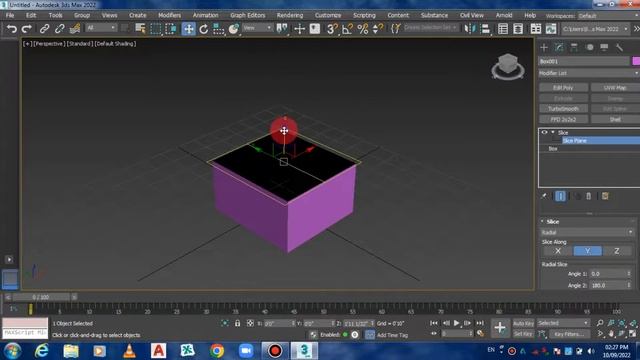Toggle Select and Manipulate tool
Image resolution: width=640 pixels, height=360 pixels.
click(299, 29)
